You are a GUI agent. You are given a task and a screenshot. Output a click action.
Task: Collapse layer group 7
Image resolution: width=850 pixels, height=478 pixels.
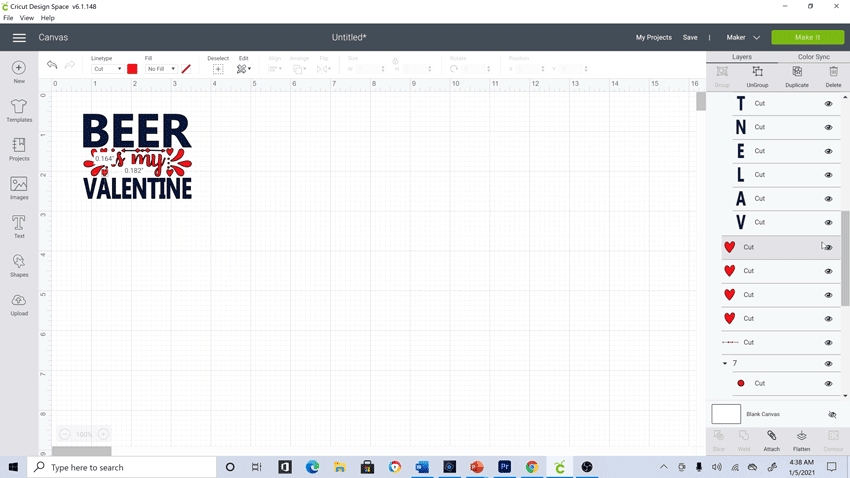pos(725,364)
